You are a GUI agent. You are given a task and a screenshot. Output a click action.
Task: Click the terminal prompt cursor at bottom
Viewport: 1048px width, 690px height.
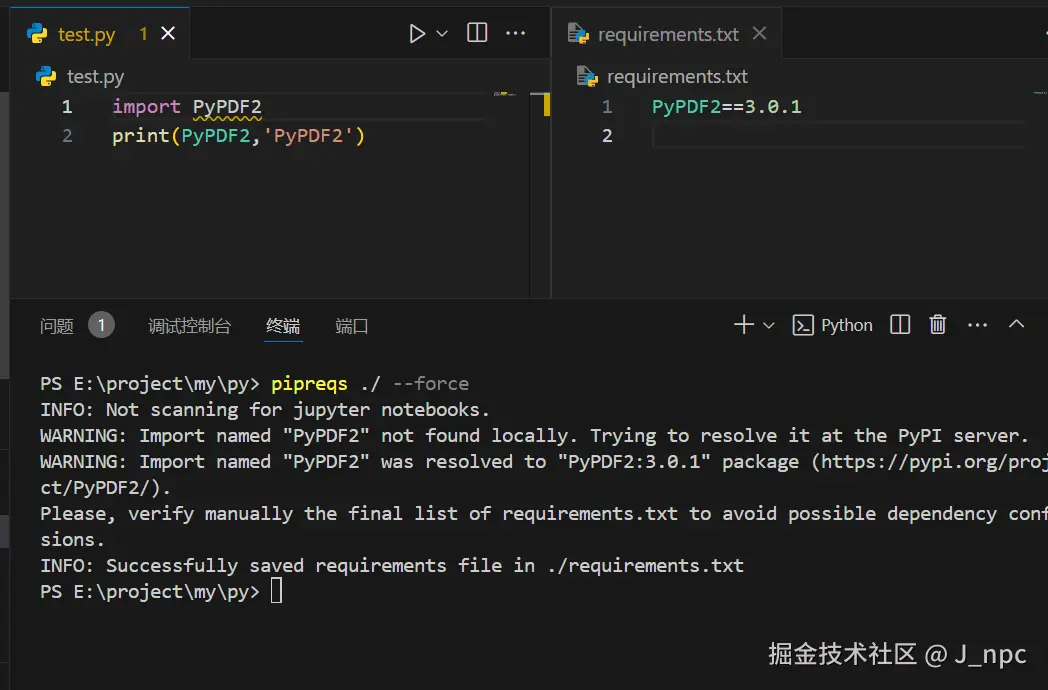tap(276, 591)
